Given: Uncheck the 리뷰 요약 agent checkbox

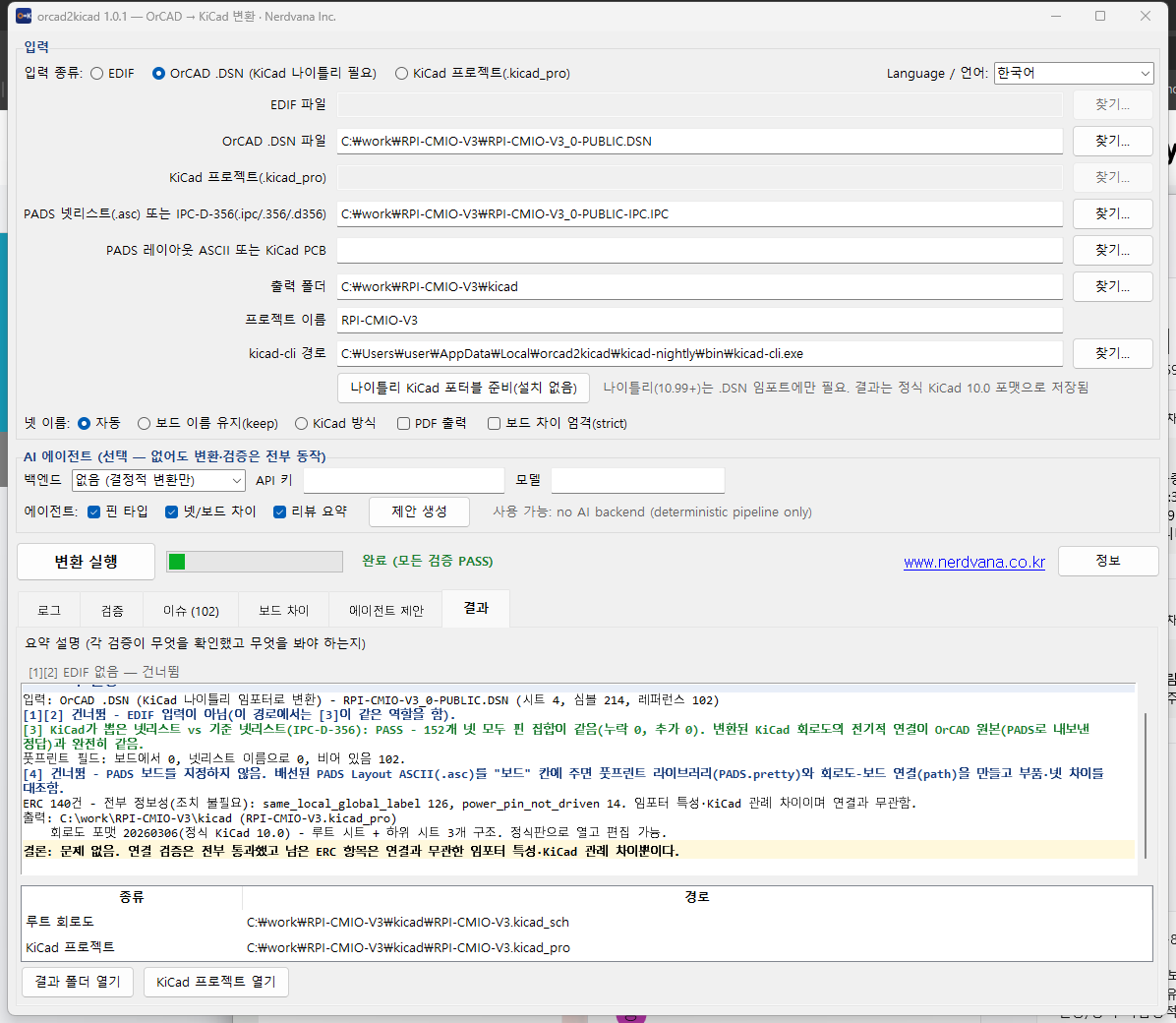Looking at the screenshot, I should click(280, 511).
